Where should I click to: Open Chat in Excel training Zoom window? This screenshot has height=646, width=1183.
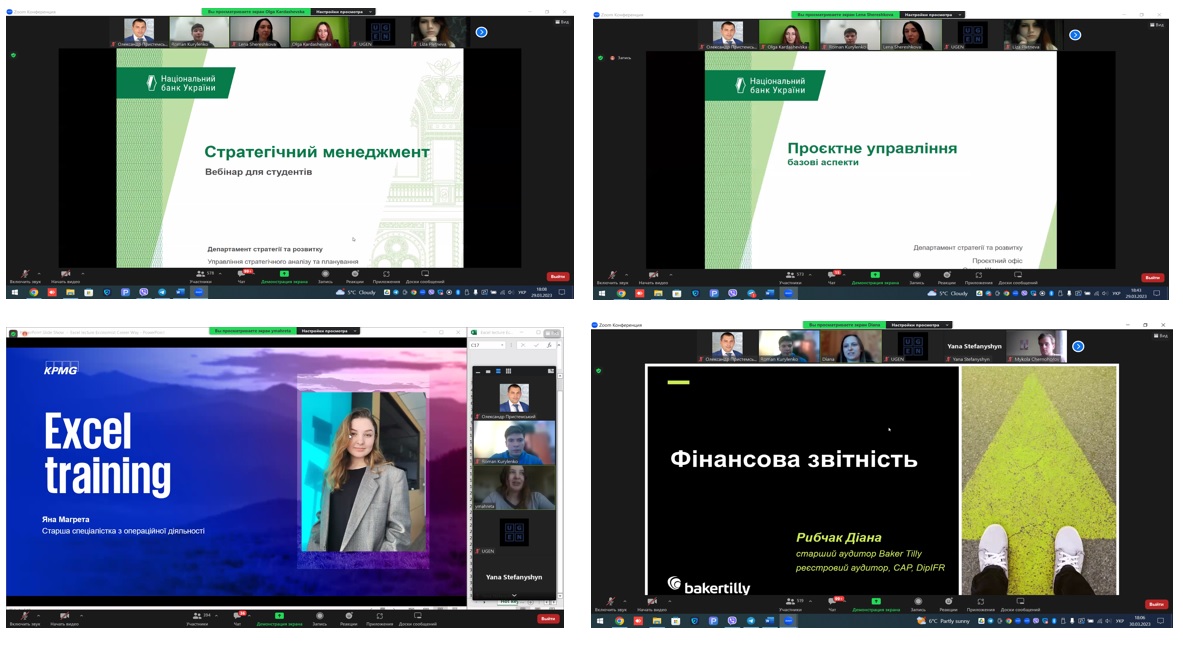pos(238,618)
